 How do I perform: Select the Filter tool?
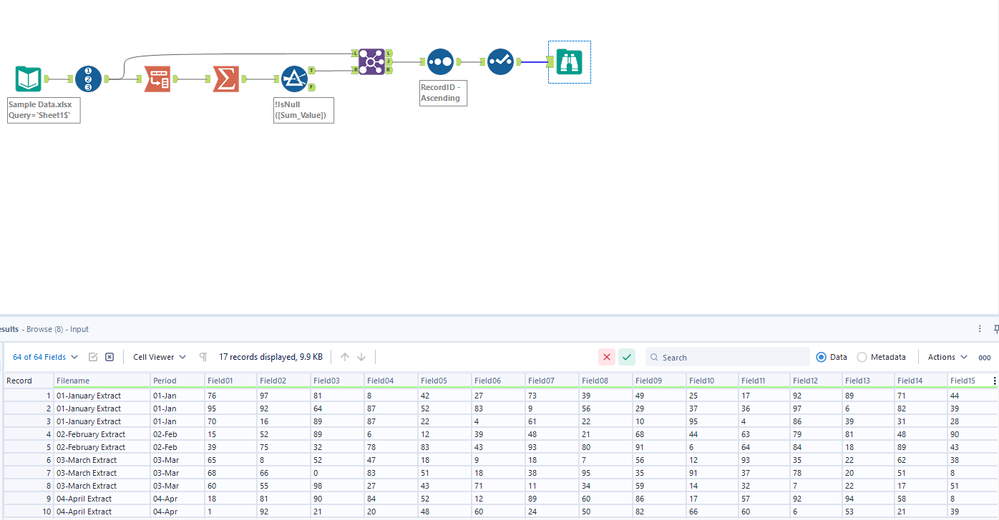pyautogui.click(x=294, y=79)
